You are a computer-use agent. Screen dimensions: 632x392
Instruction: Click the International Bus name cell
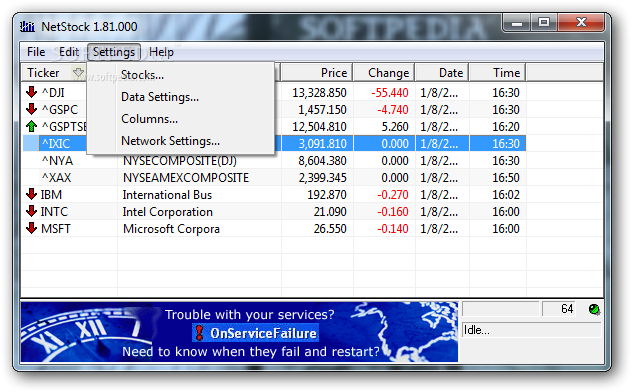click(x=167, y=195)
